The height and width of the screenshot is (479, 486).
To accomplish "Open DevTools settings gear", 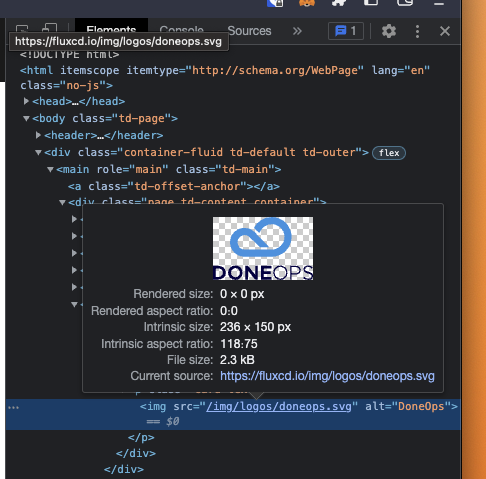I will tap(389, 31).
